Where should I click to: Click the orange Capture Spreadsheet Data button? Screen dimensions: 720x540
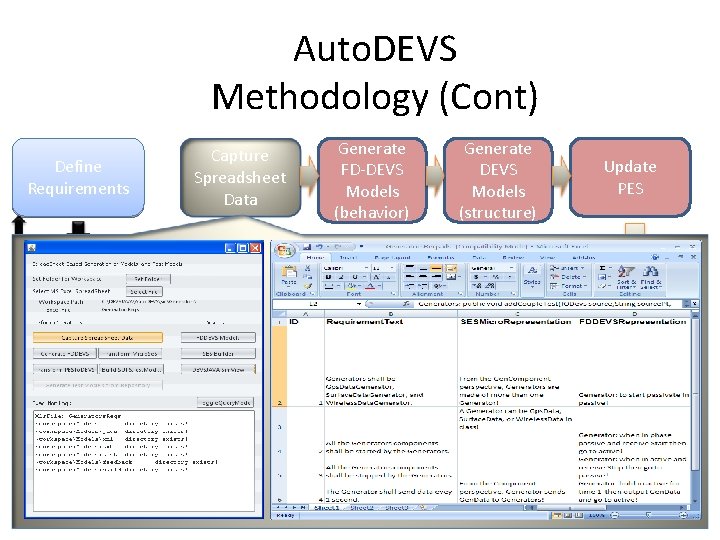point(98,338)
